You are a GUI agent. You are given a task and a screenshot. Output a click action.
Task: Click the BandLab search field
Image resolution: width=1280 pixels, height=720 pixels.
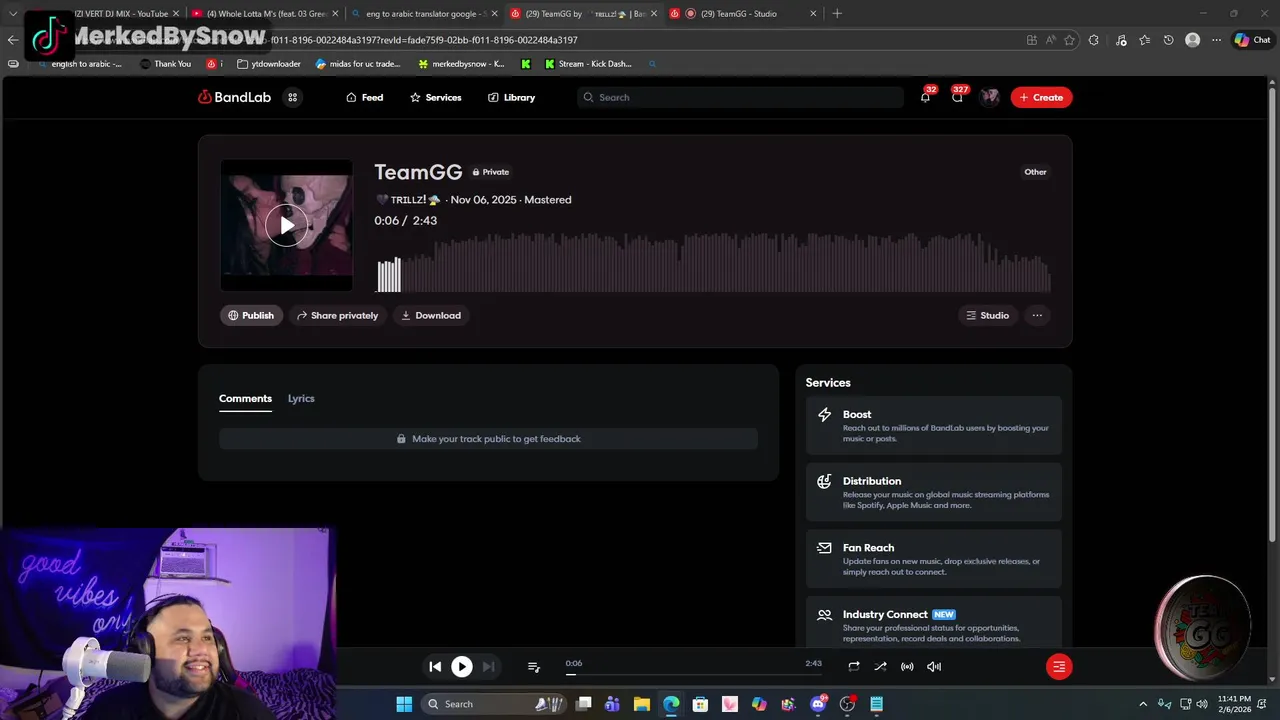point(740,97)
